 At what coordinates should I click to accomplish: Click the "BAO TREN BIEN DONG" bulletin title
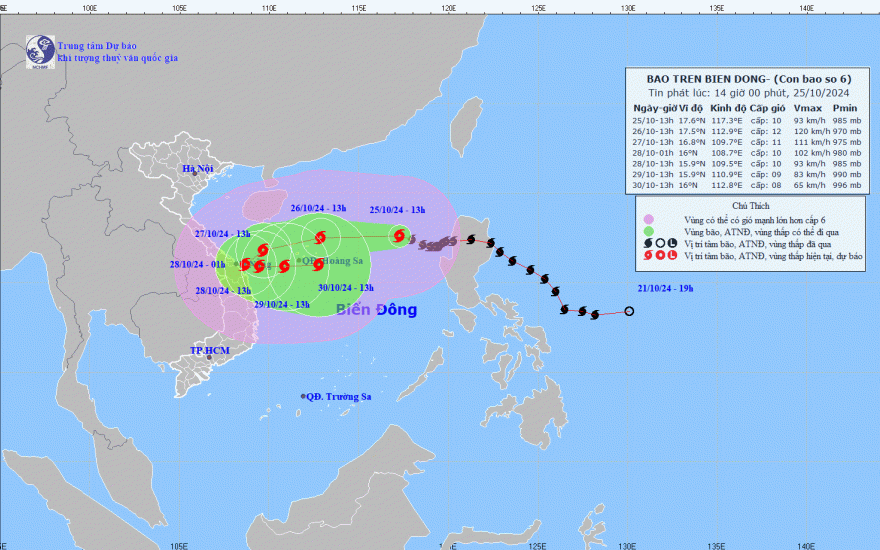tap(700, 76)
